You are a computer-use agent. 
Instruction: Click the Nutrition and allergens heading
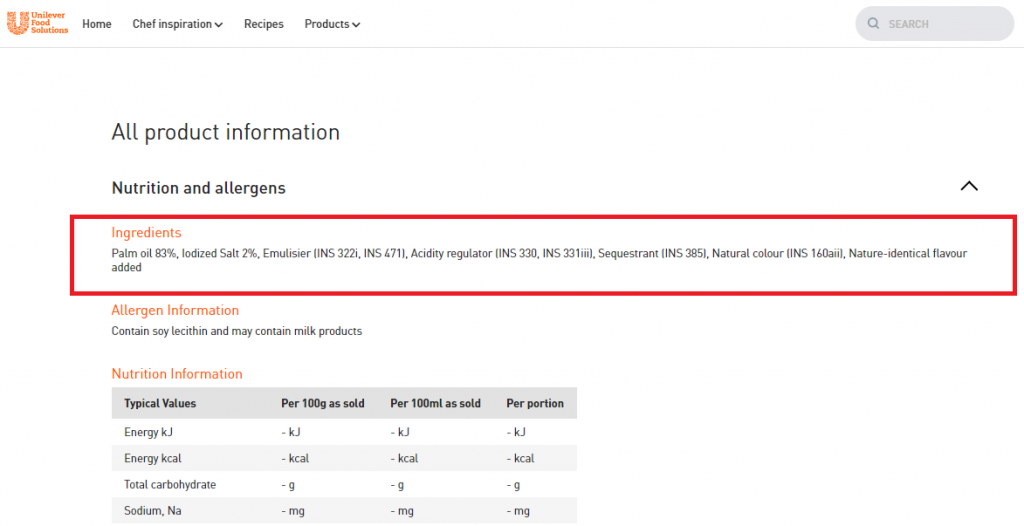pos(199,188)
